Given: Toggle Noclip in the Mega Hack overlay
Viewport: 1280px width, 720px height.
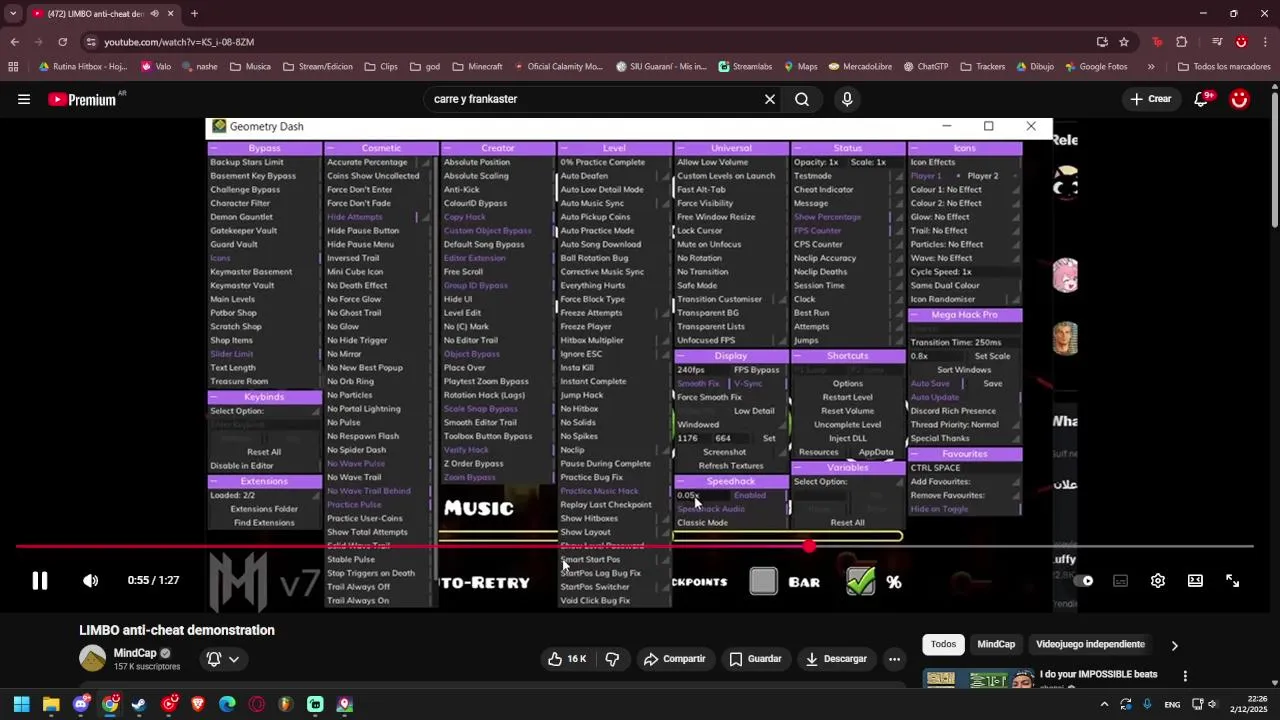Looking at the screenshot, I should (x=573, y=450).
